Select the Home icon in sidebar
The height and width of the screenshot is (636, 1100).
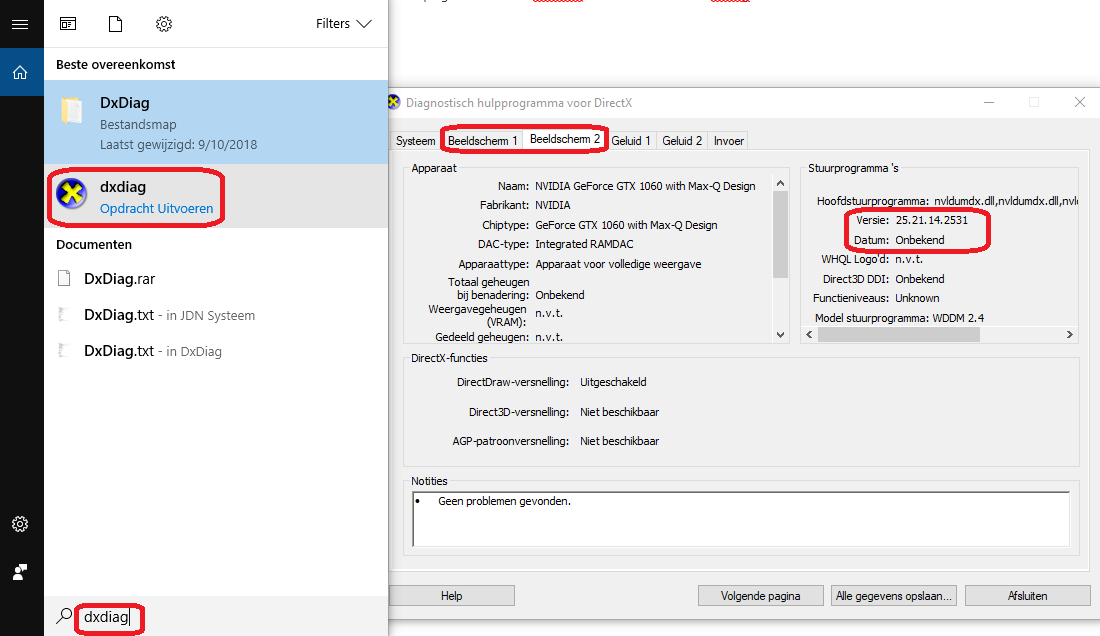(20, 72)
